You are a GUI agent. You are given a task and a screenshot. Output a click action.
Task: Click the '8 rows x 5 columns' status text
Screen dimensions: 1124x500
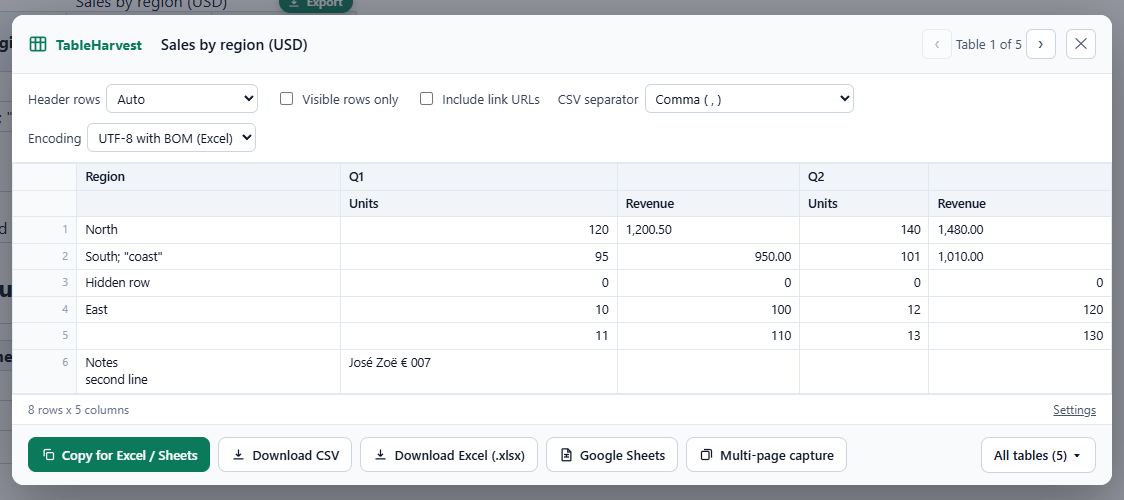[x=78, y=410]
